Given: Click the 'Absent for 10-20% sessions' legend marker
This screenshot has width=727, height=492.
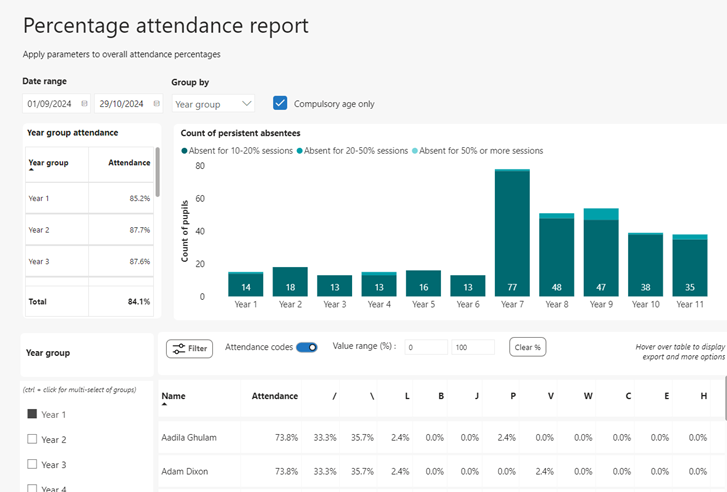Looking at the screenshot, I should coord(185,151).
